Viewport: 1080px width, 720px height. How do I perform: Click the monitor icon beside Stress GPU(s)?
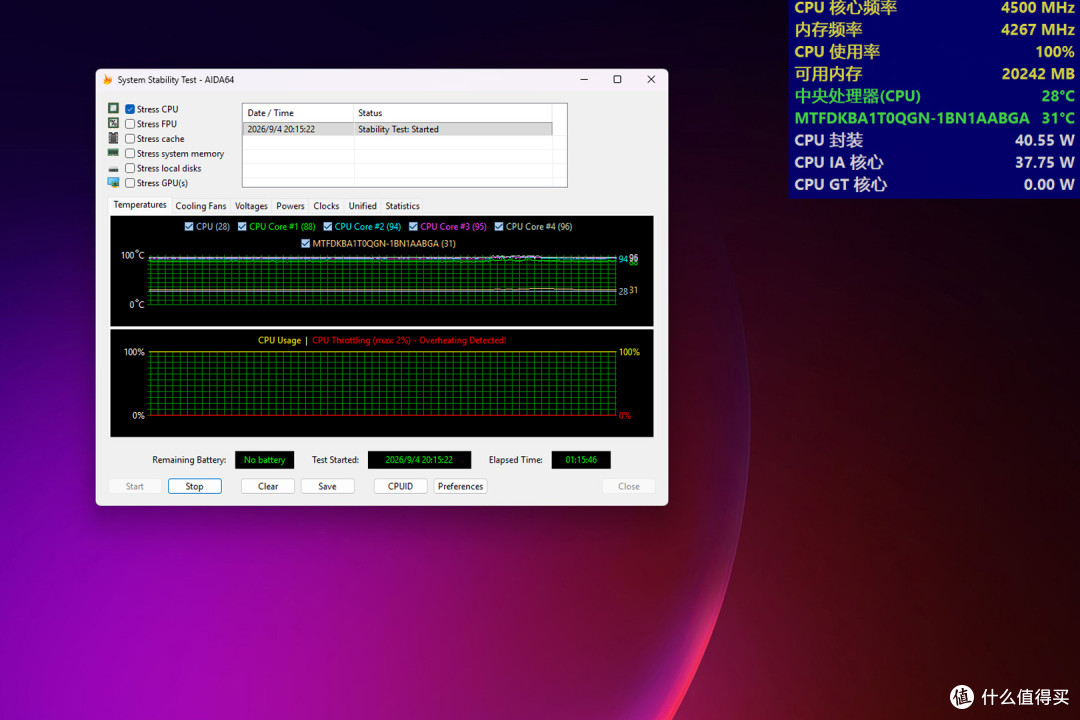tap(114, 183)
